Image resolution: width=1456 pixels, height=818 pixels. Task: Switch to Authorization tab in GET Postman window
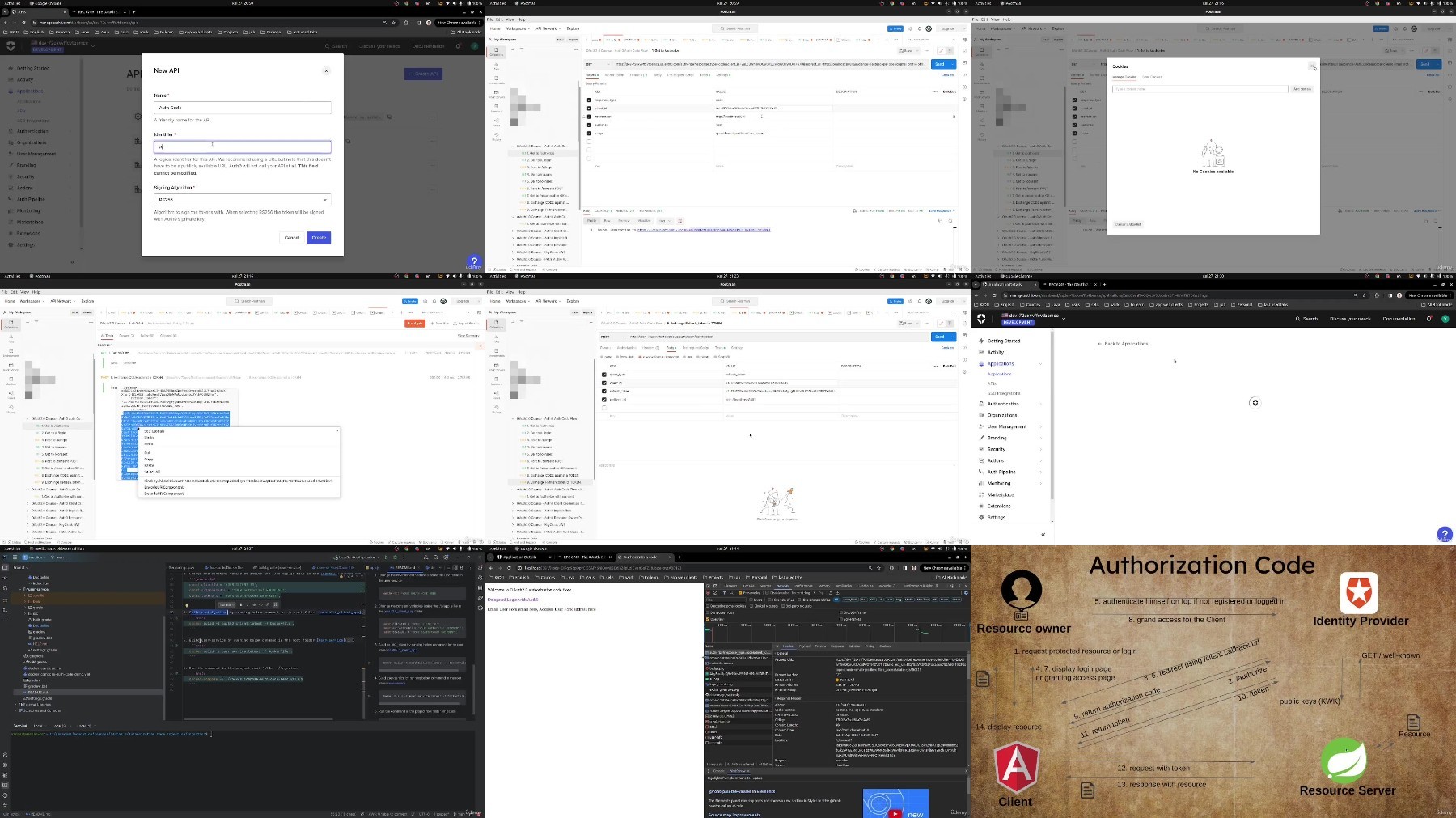(615, 75)
